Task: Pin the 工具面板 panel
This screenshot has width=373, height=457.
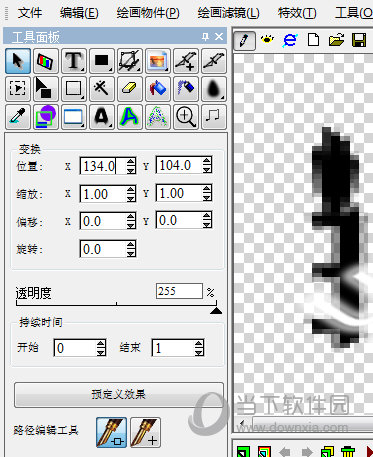Action: (205, 36)
